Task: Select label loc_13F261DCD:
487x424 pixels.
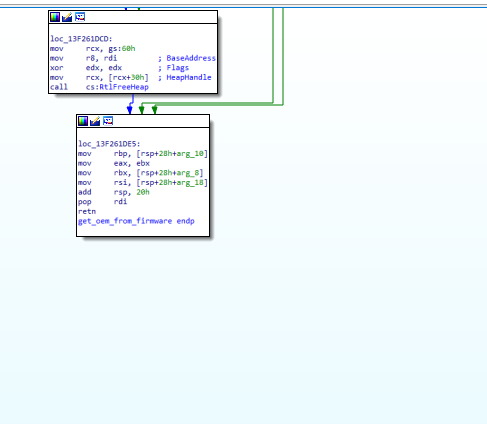Action: (81, 39)
